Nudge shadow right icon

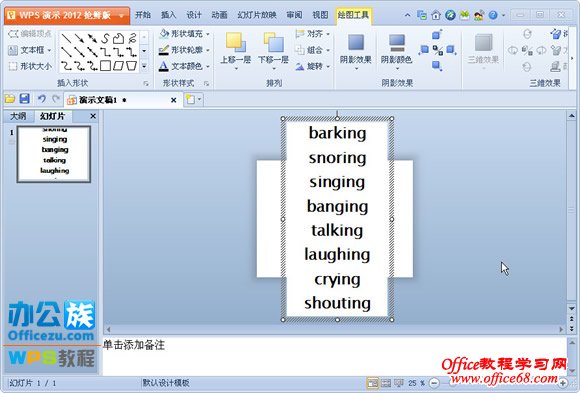coord(451,50)
